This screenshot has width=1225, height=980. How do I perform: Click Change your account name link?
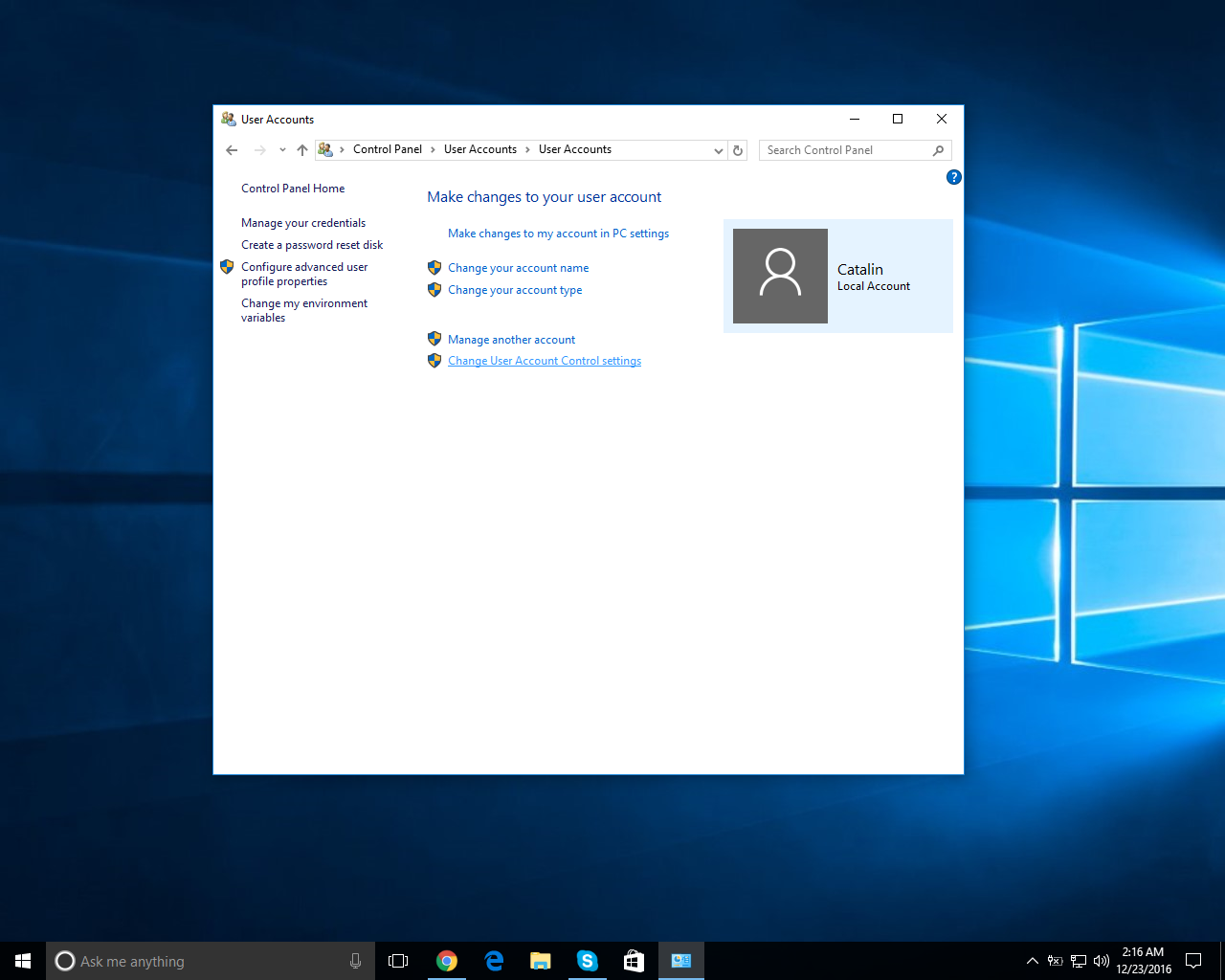click(518, 268)
